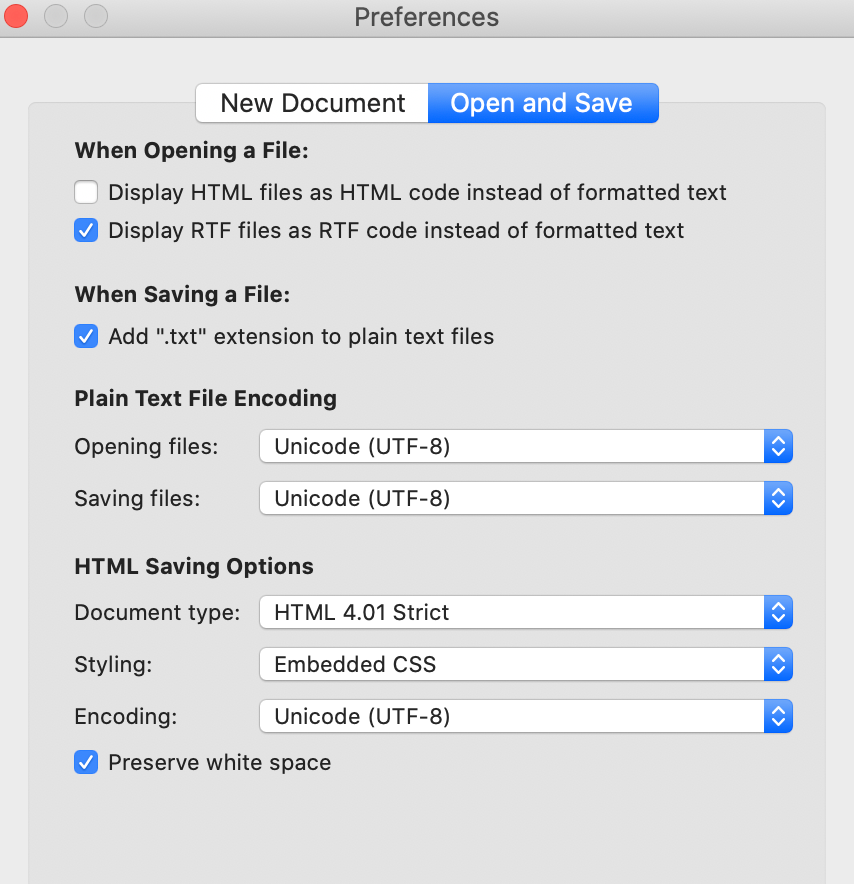Image resolution: width=854 pixels, height=884 pixels.
Task: Minimize the Preferences window
Action: click(56, 17)
